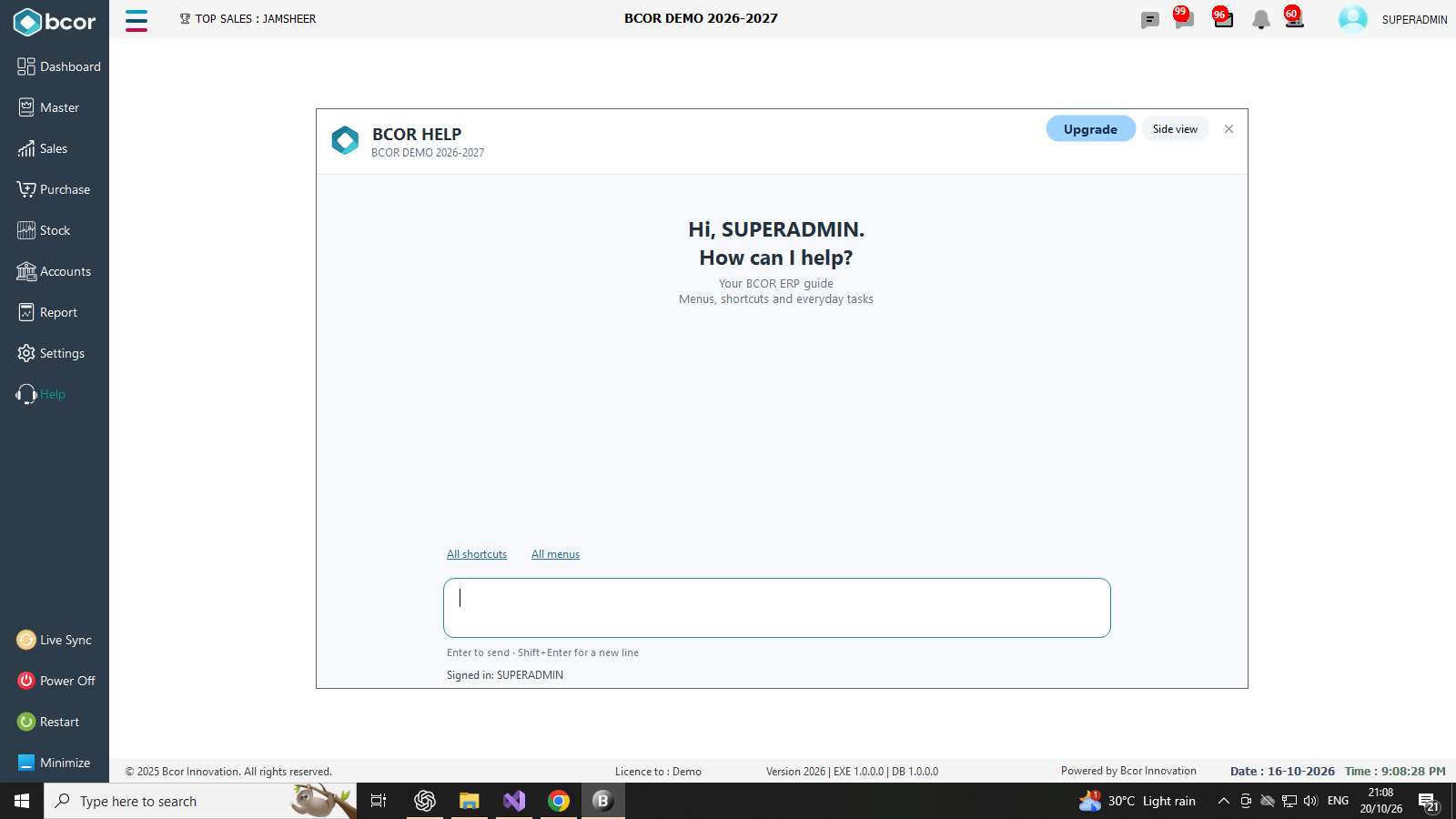Viewport: 1456px width, 819px height.
Task: Click the bcor logo in sidebar
Action: (x=55, y=22)
